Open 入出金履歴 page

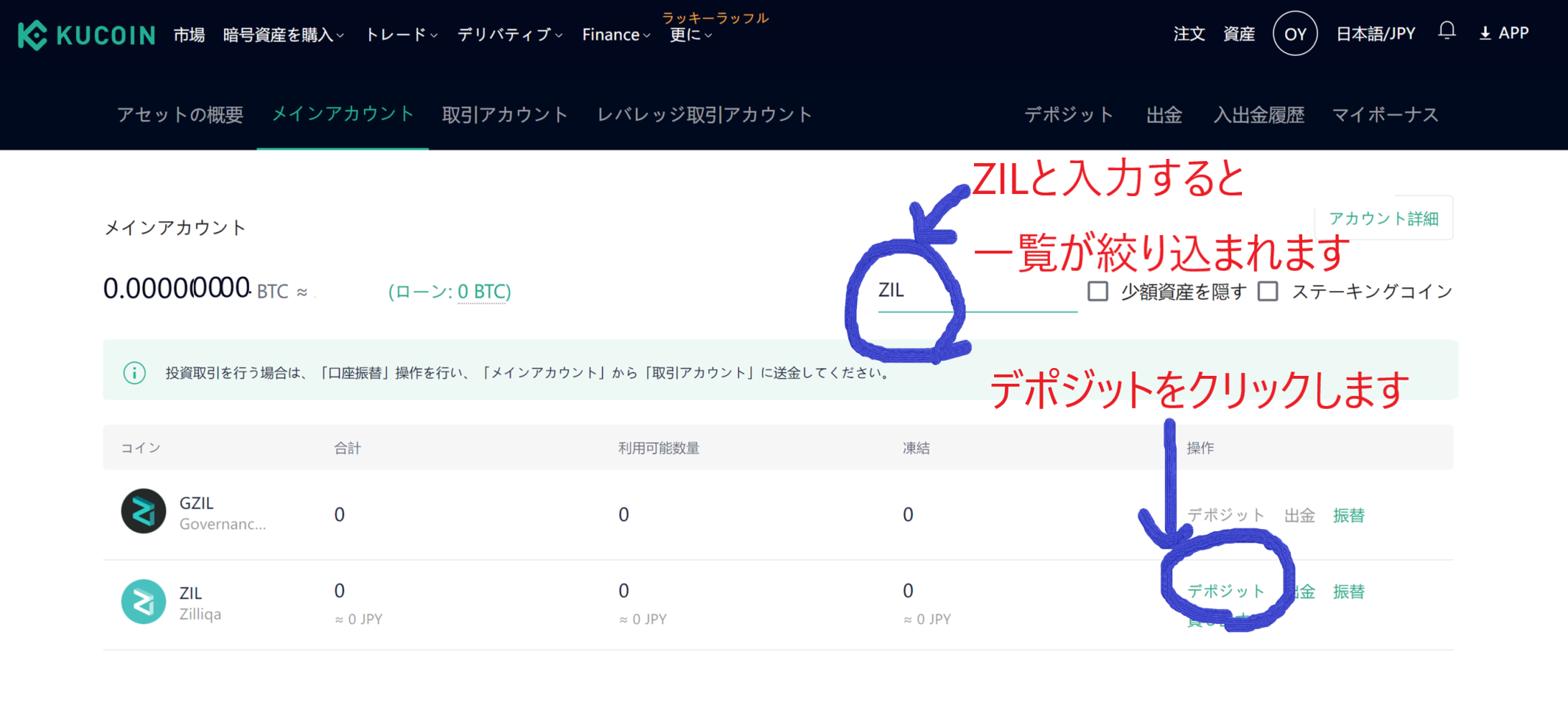coord(1258,114)
